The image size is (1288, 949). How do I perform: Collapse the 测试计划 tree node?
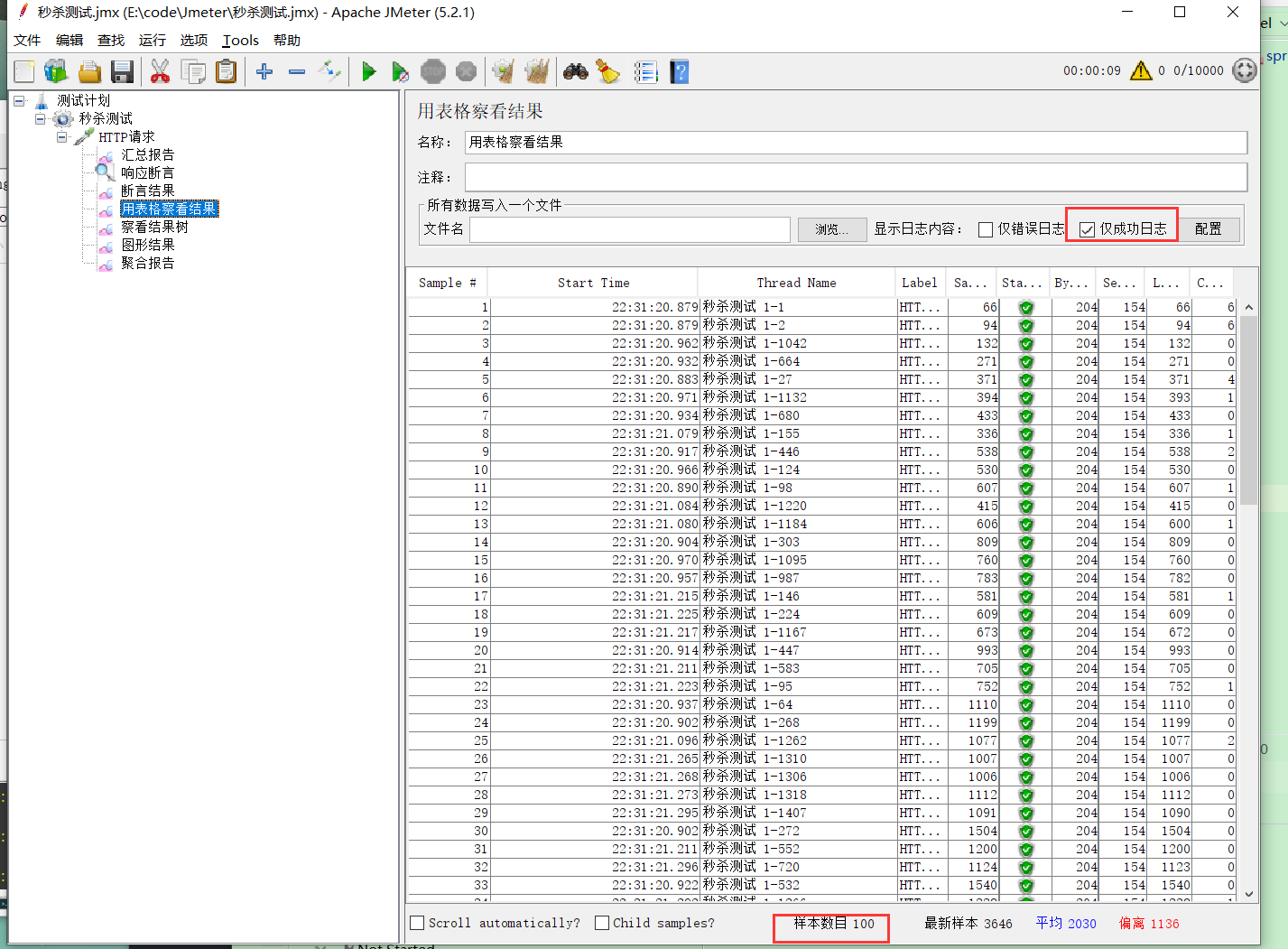19,100
